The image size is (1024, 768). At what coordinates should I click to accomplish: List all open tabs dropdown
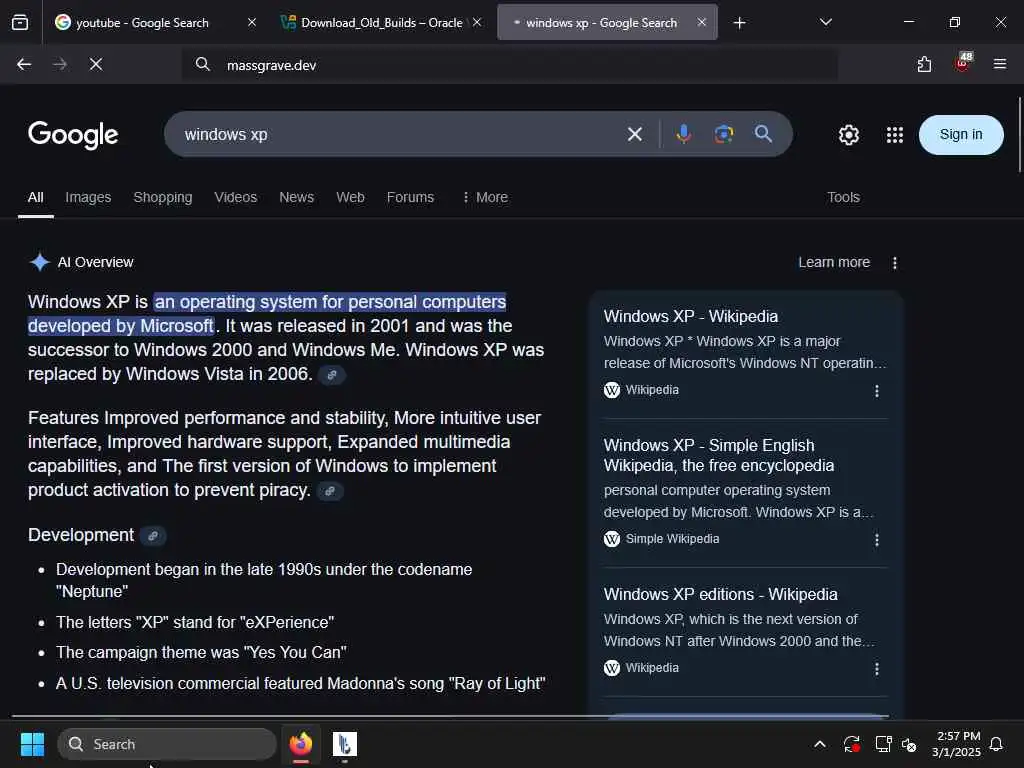[x=825, y=22]
